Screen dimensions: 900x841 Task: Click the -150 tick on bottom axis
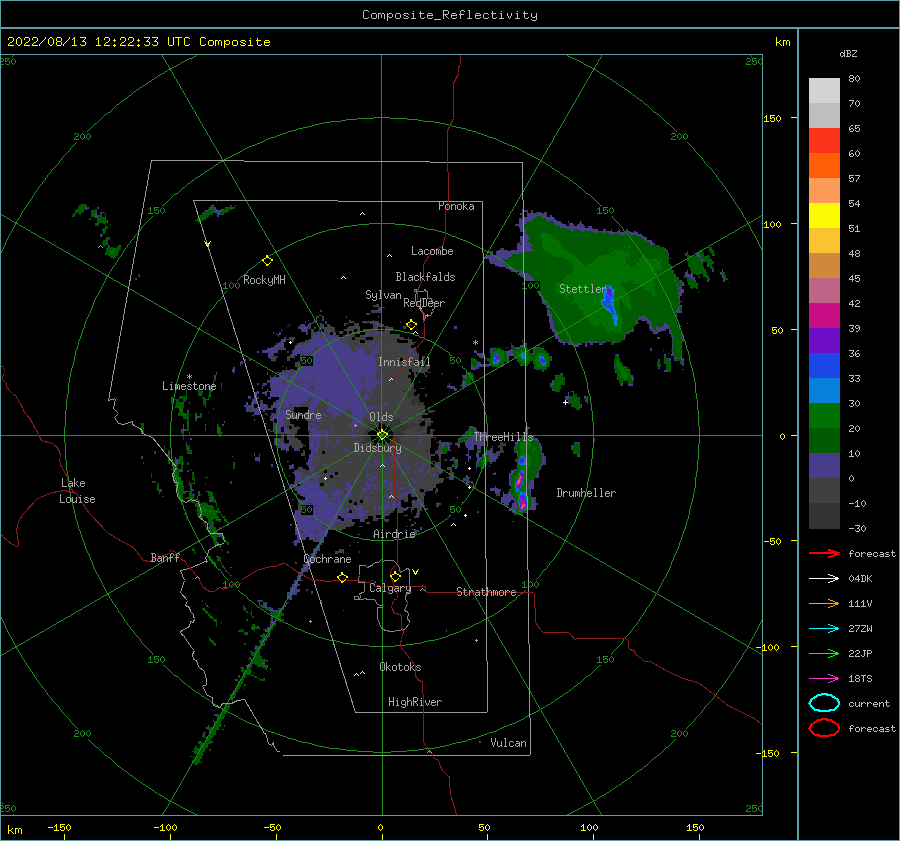[x=60, y=827]
